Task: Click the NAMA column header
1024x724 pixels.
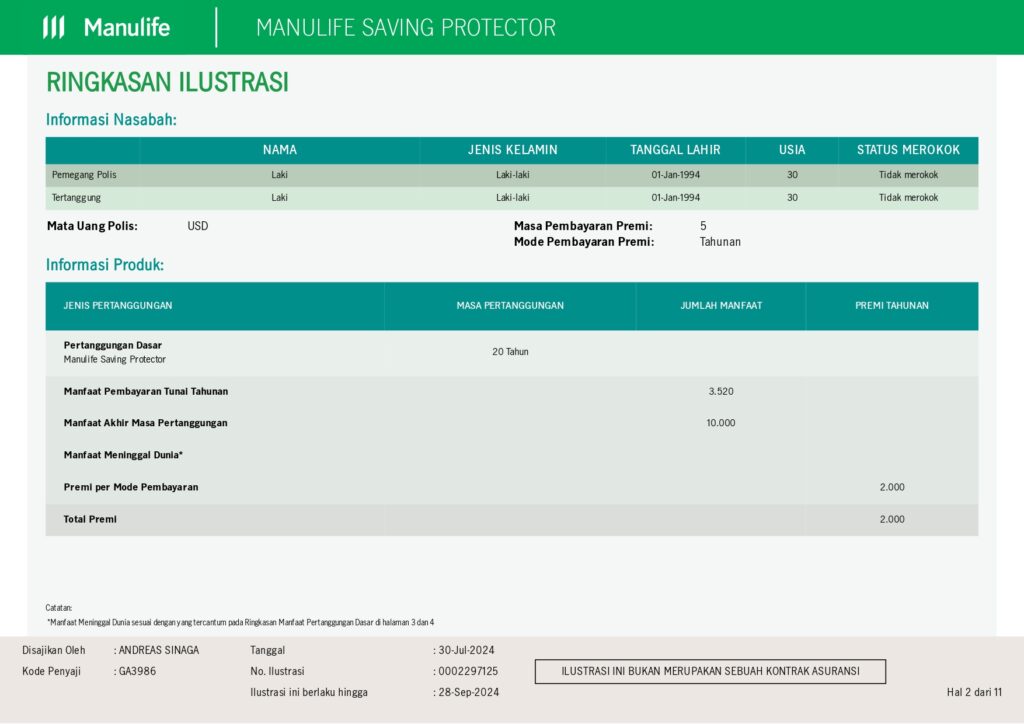Action: [x=280, y=150]
